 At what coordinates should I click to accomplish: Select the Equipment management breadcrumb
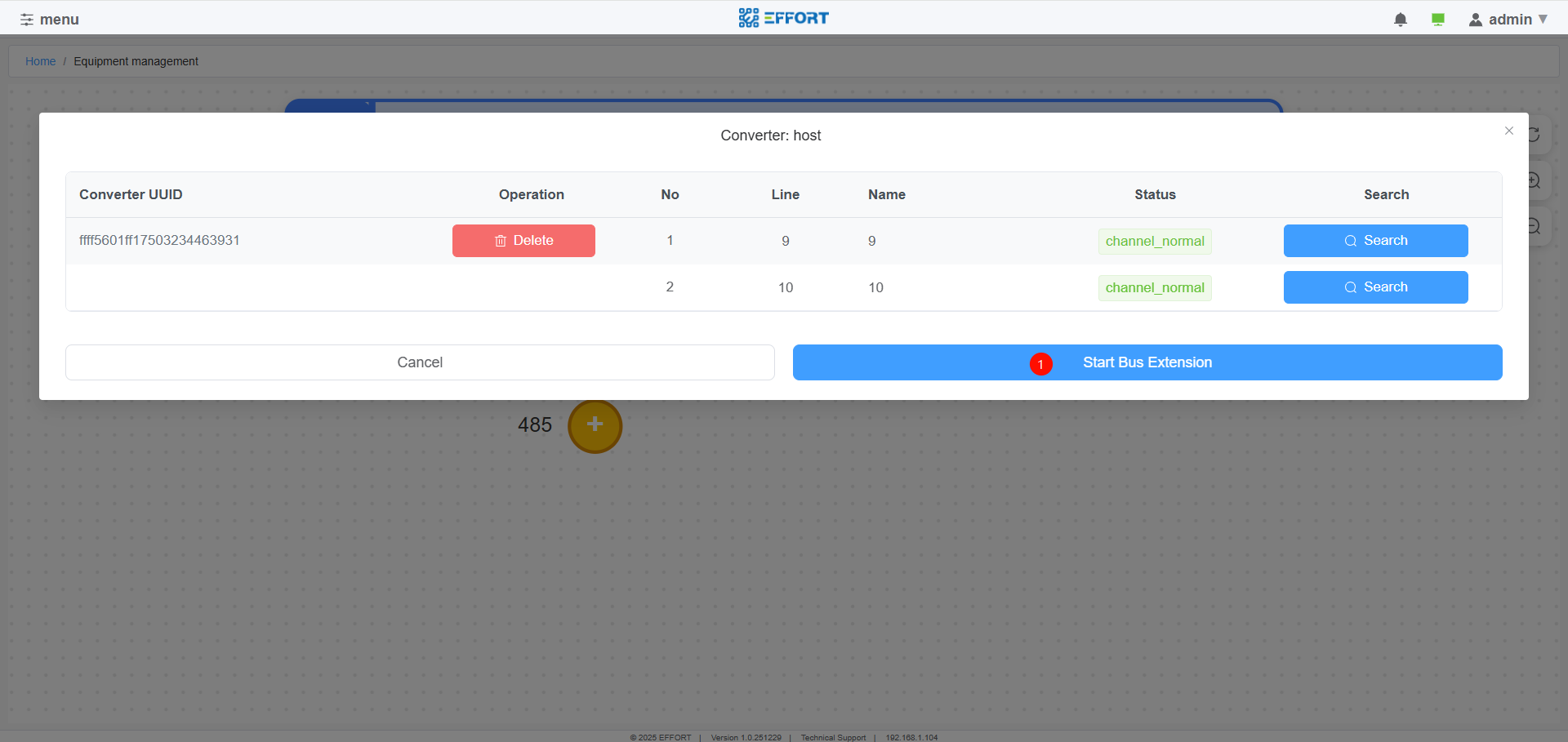click(x=136, y=61)
